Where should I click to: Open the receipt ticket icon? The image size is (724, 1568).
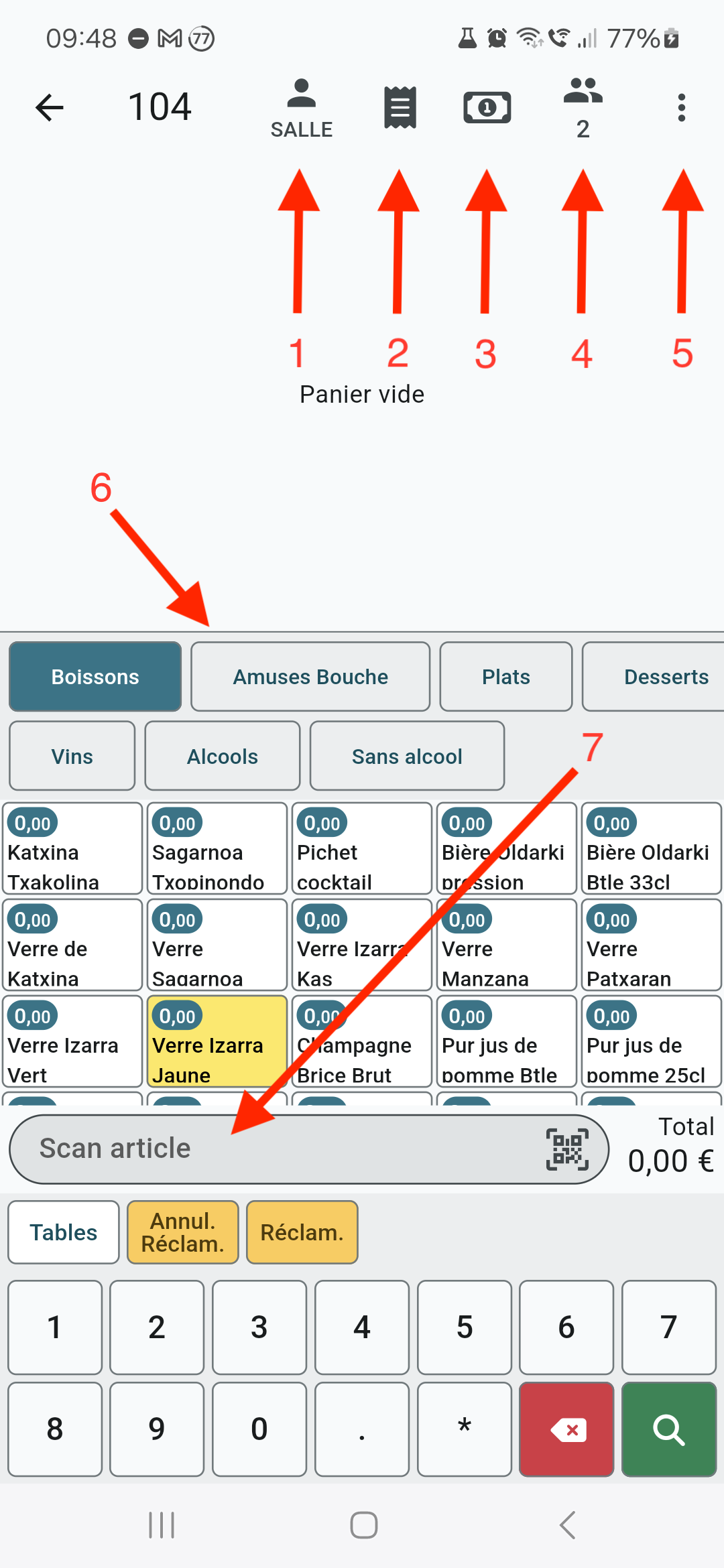[400, 107]
